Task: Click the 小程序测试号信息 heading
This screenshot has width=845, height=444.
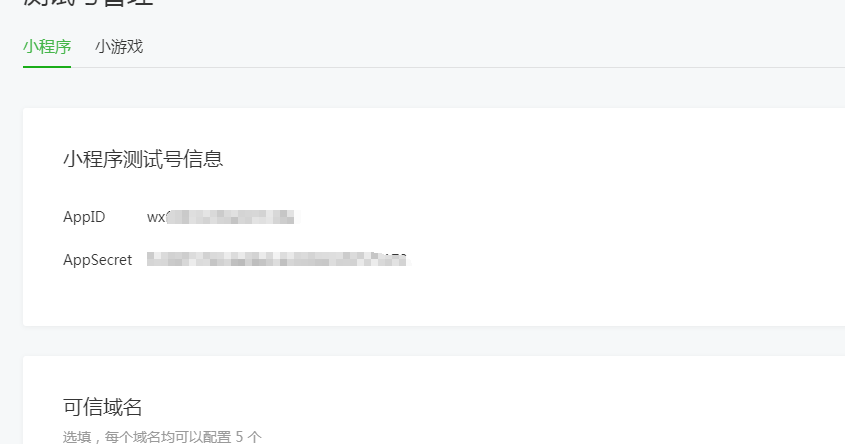Action: click(143, 159)
